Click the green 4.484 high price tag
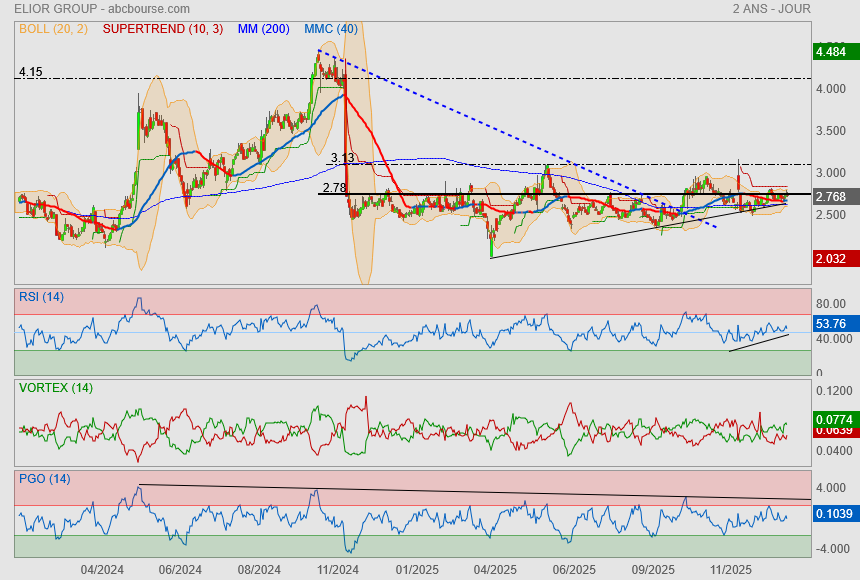 [x=831, y=52]
